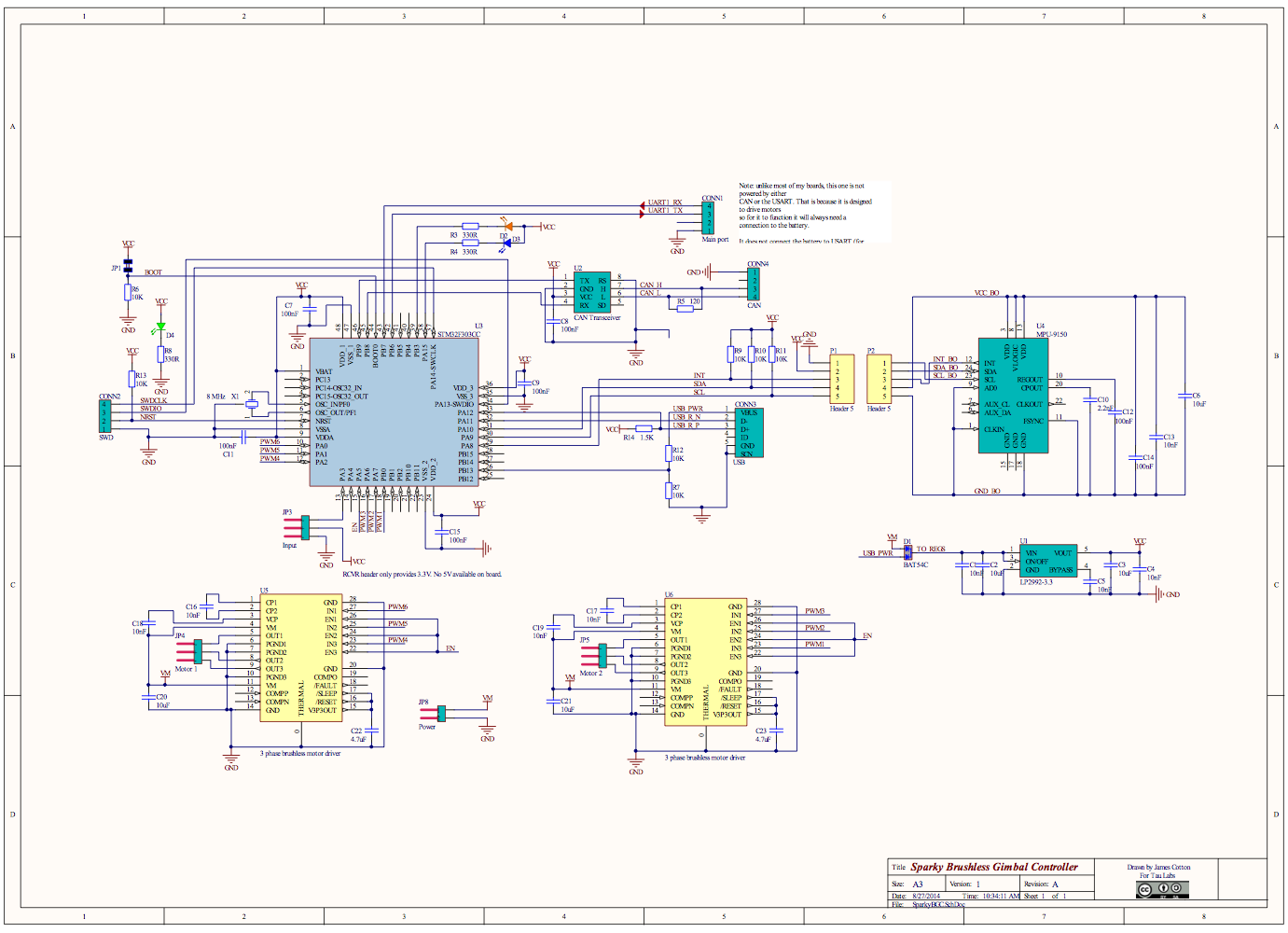Viewport: 1288px width, 933px height.
Task: Click the RCVR header 3.3V note
Action: pos(422,574)
